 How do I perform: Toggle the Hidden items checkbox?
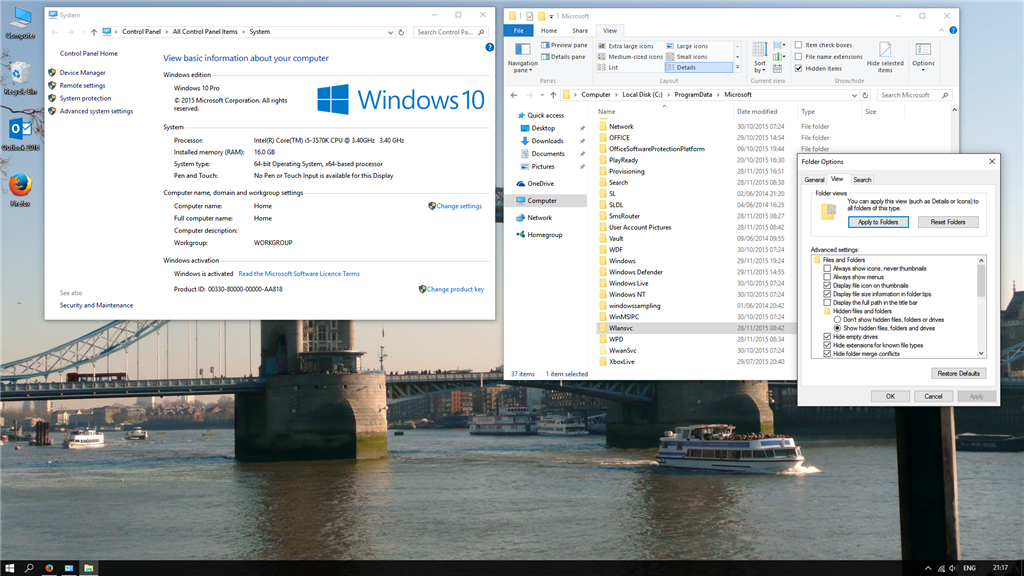pyautogui.click(x=799, y=69)
